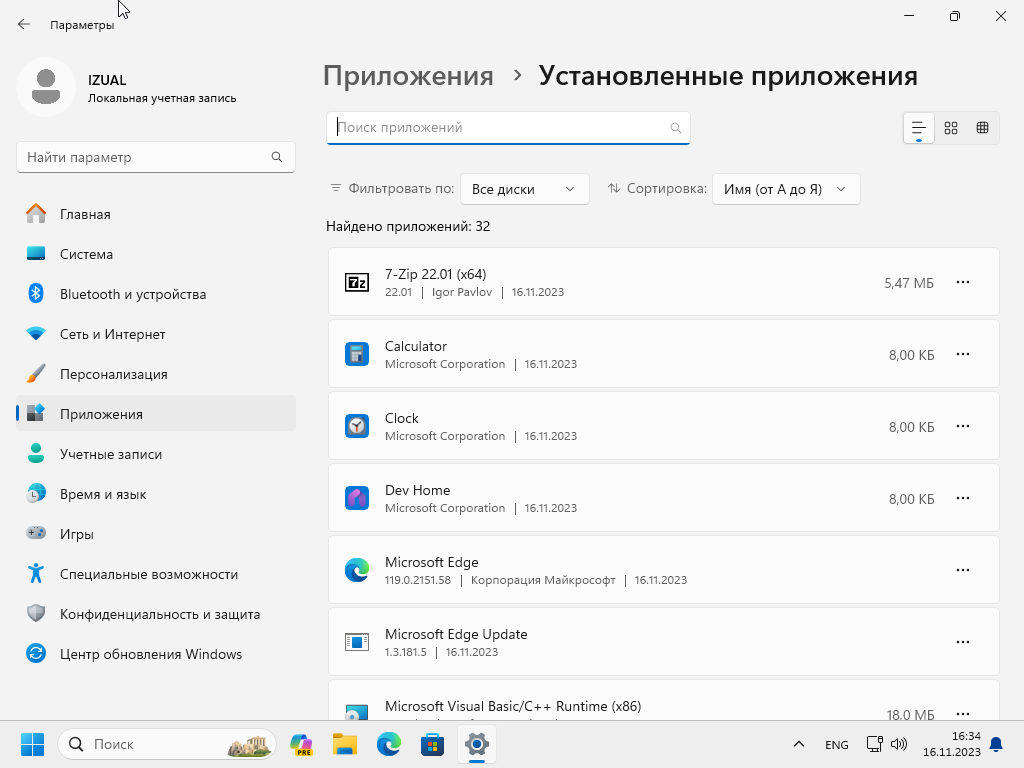The width and height of the screenshot is (1024, 768).
Task: Go to 'Система' settings section
Action: (x=86, y=254)
